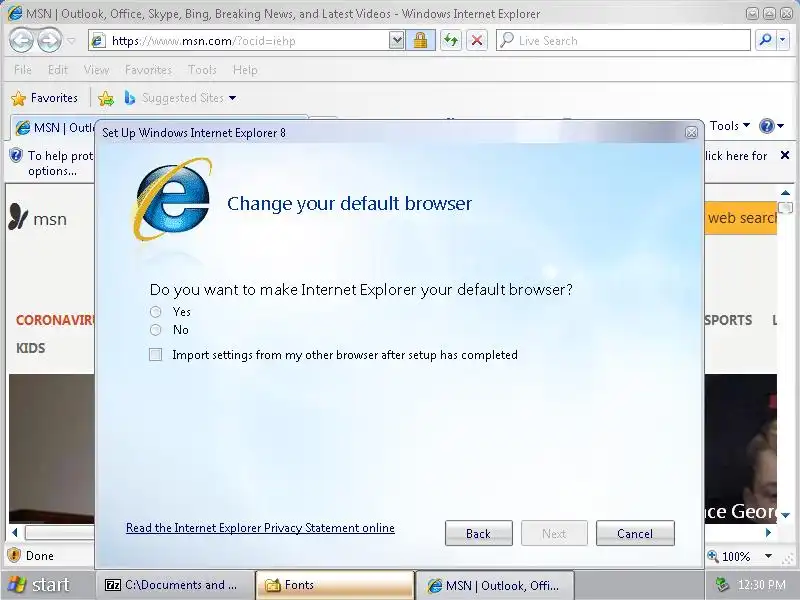Click the KIDS category link
The image size is (800, 600).
(x=31, y=348)
